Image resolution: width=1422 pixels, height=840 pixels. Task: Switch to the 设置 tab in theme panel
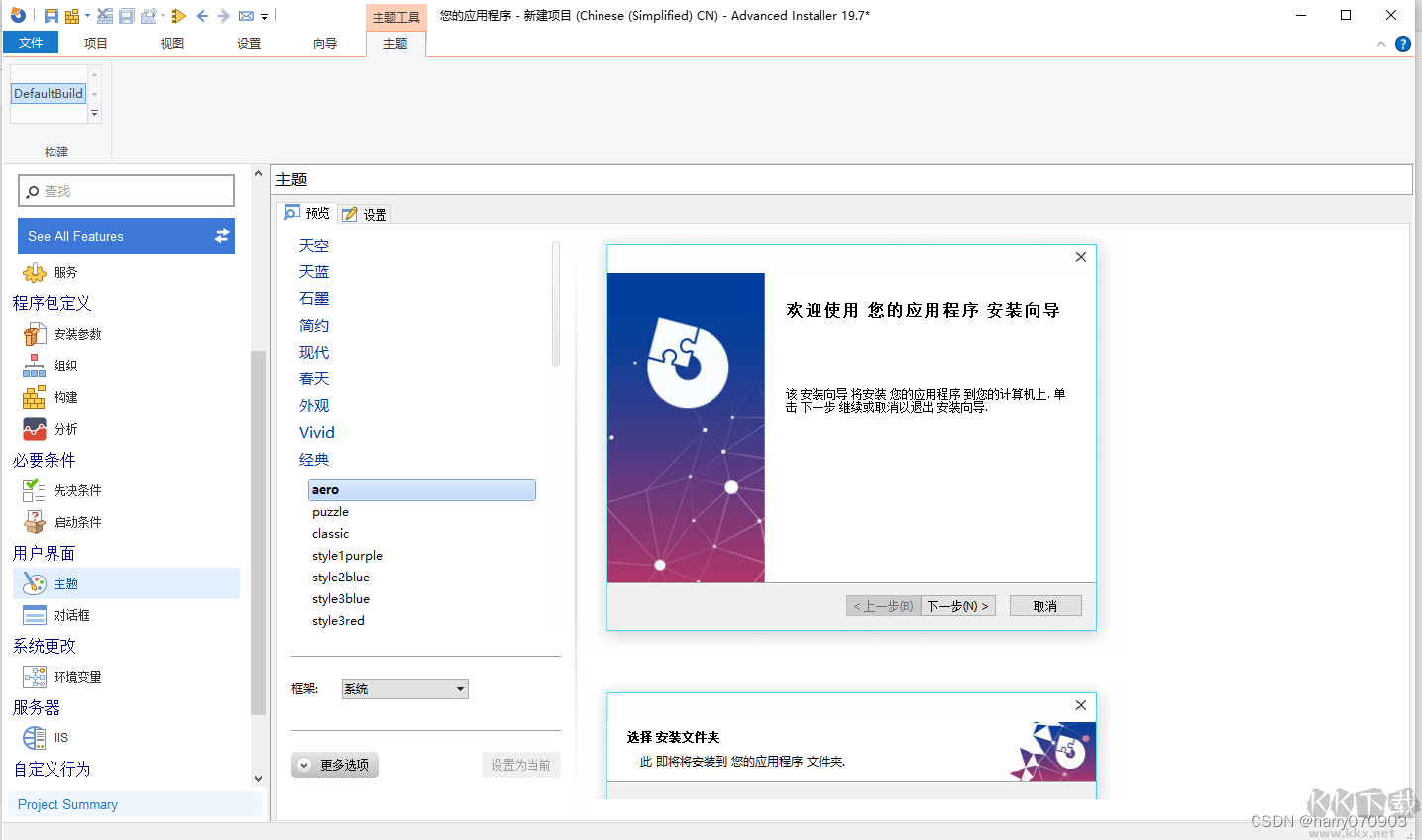[x=364, y=212]
